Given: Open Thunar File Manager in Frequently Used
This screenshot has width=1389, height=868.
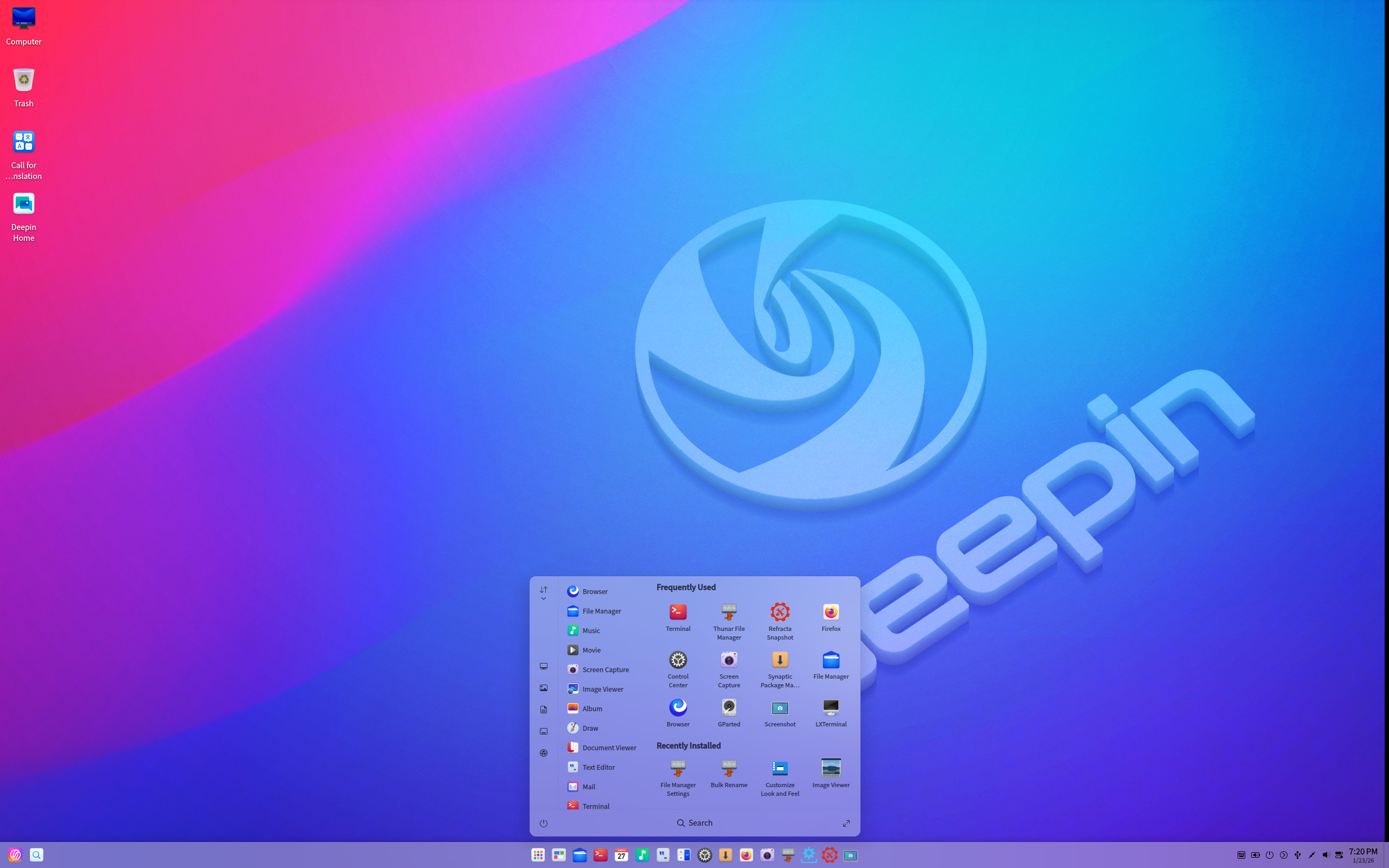Looking at the screenshot, I should tap(728, 621).
